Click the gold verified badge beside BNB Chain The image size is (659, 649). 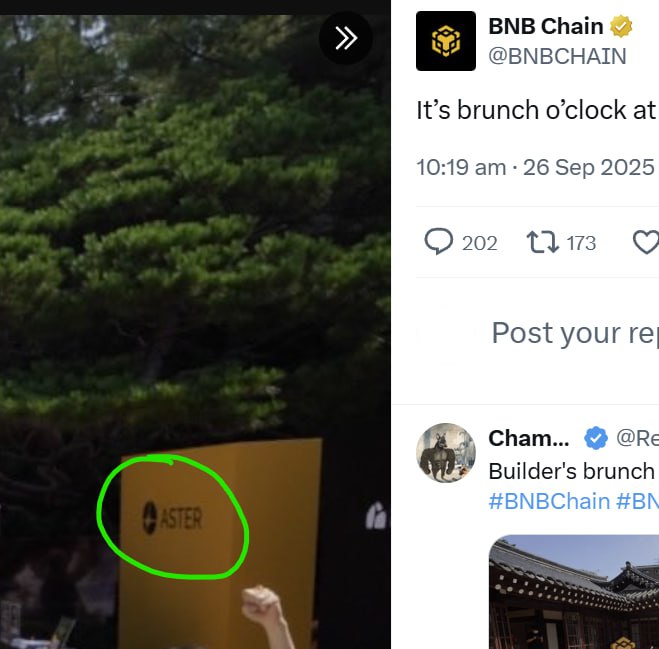pos(621,26)
